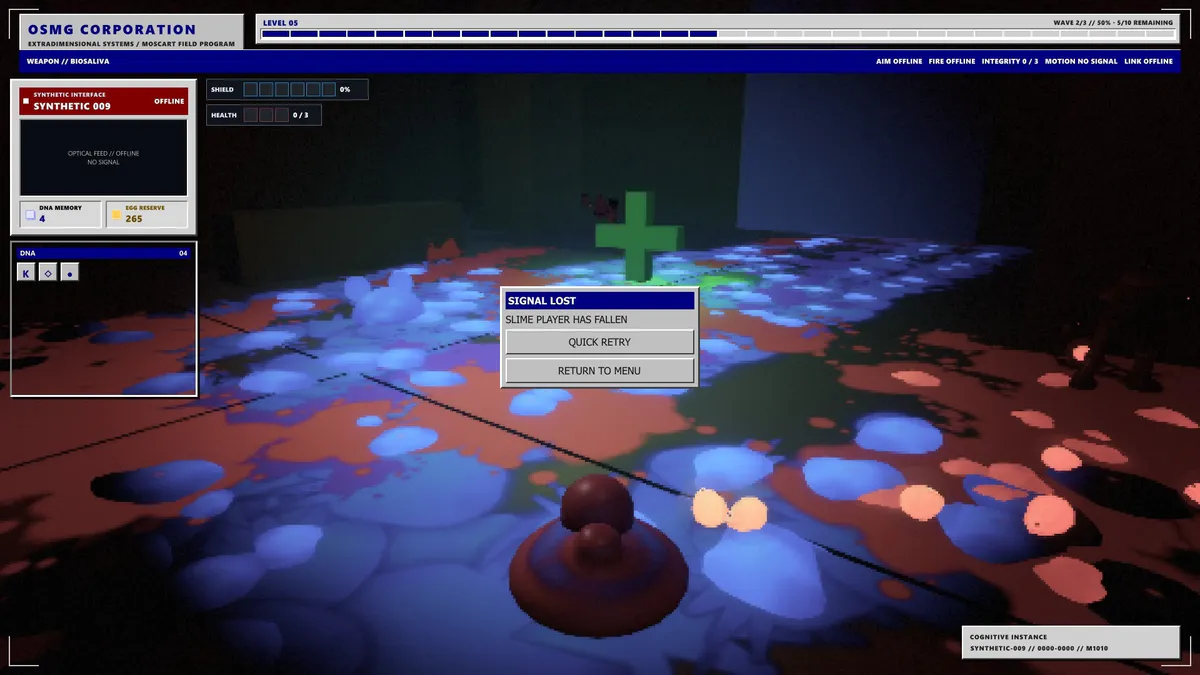The width and height of the screenshot is (1200, 675).
Task: Click the MOTION NO SIGNAL status
Action: (x=1081, y=61)
